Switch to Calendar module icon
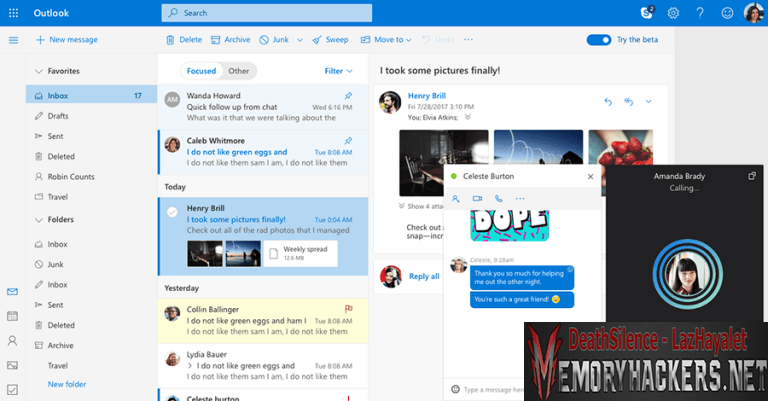Image resolution: width=768 pixels, height=401 pixels. click(x=13, y=316)
